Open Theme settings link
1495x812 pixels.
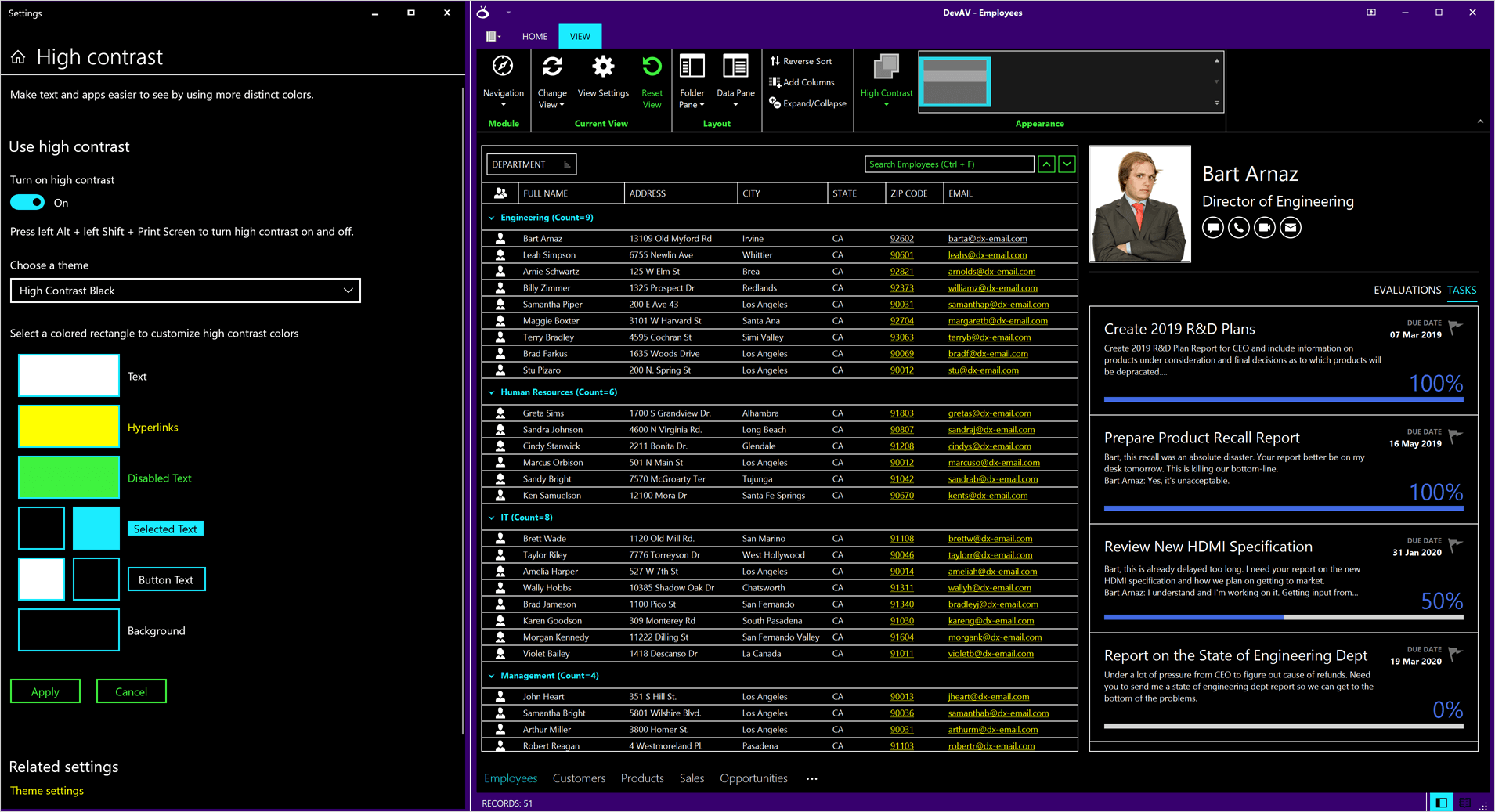(46, 790)
